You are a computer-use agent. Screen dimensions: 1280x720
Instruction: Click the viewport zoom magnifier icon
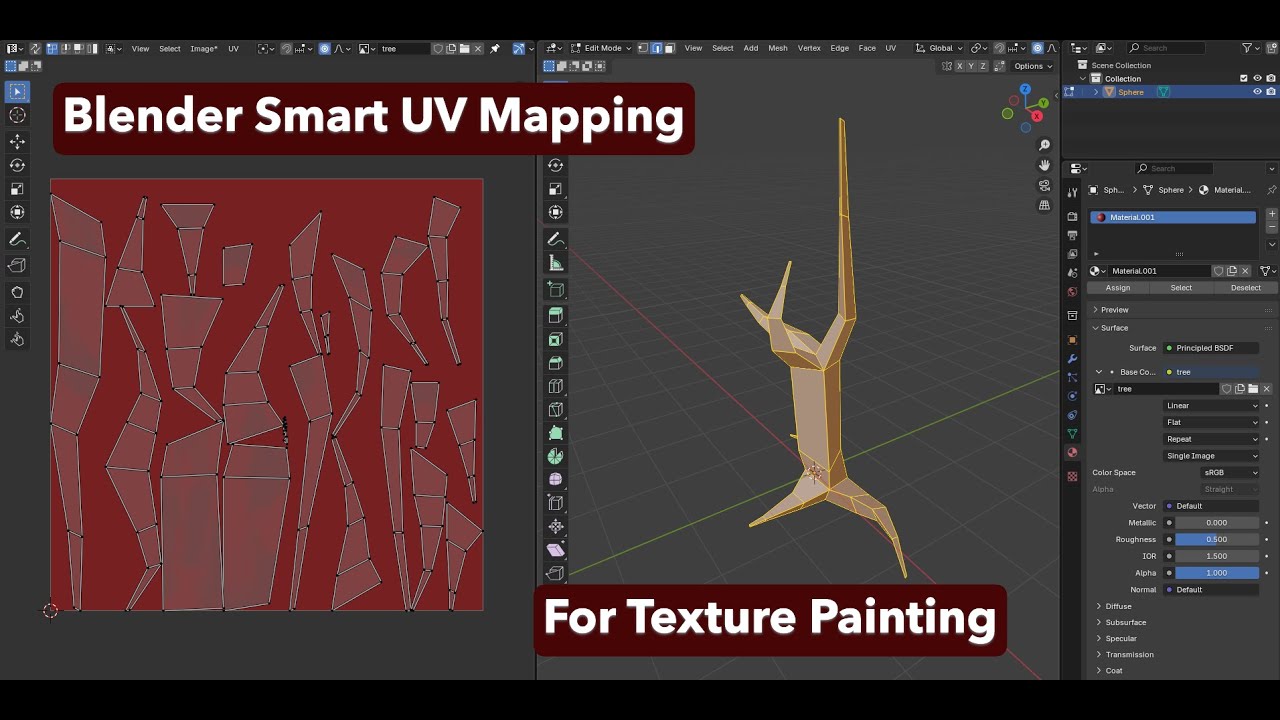1044,145
